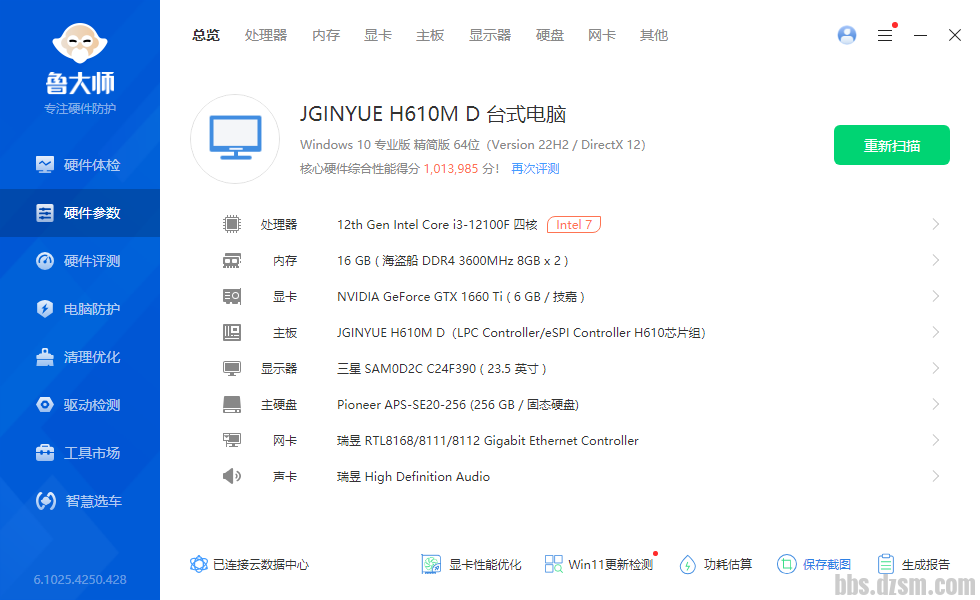The image size is (980, 600).
Task: Open 驱动检测 driver detection
Action: point(80,405)
